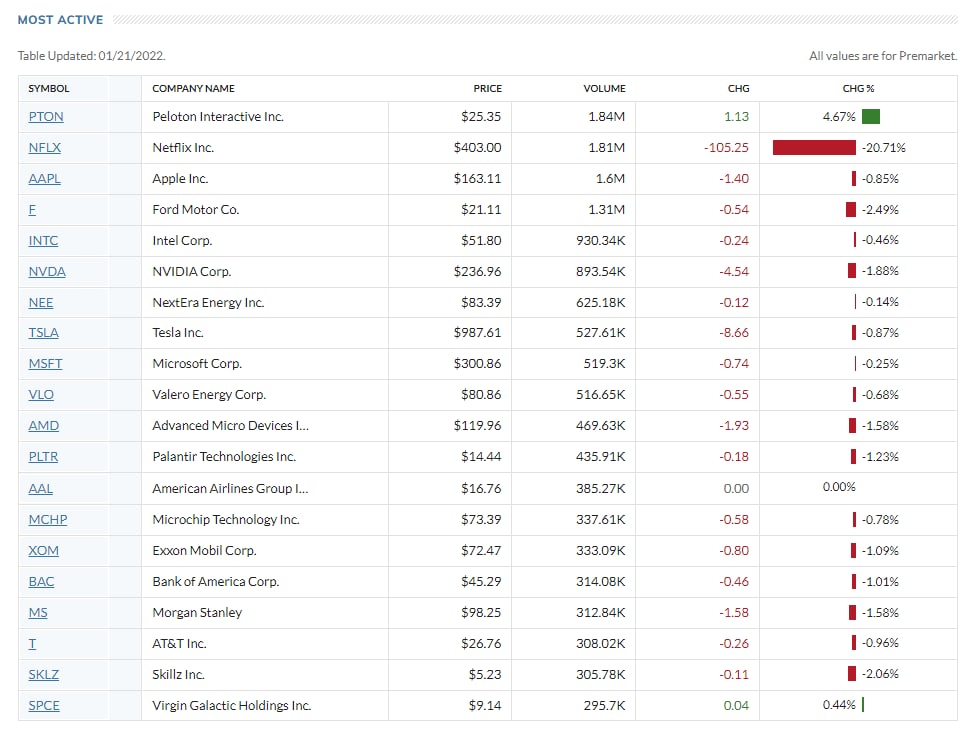Click Tesla change value -8.66

click(734, 333)
